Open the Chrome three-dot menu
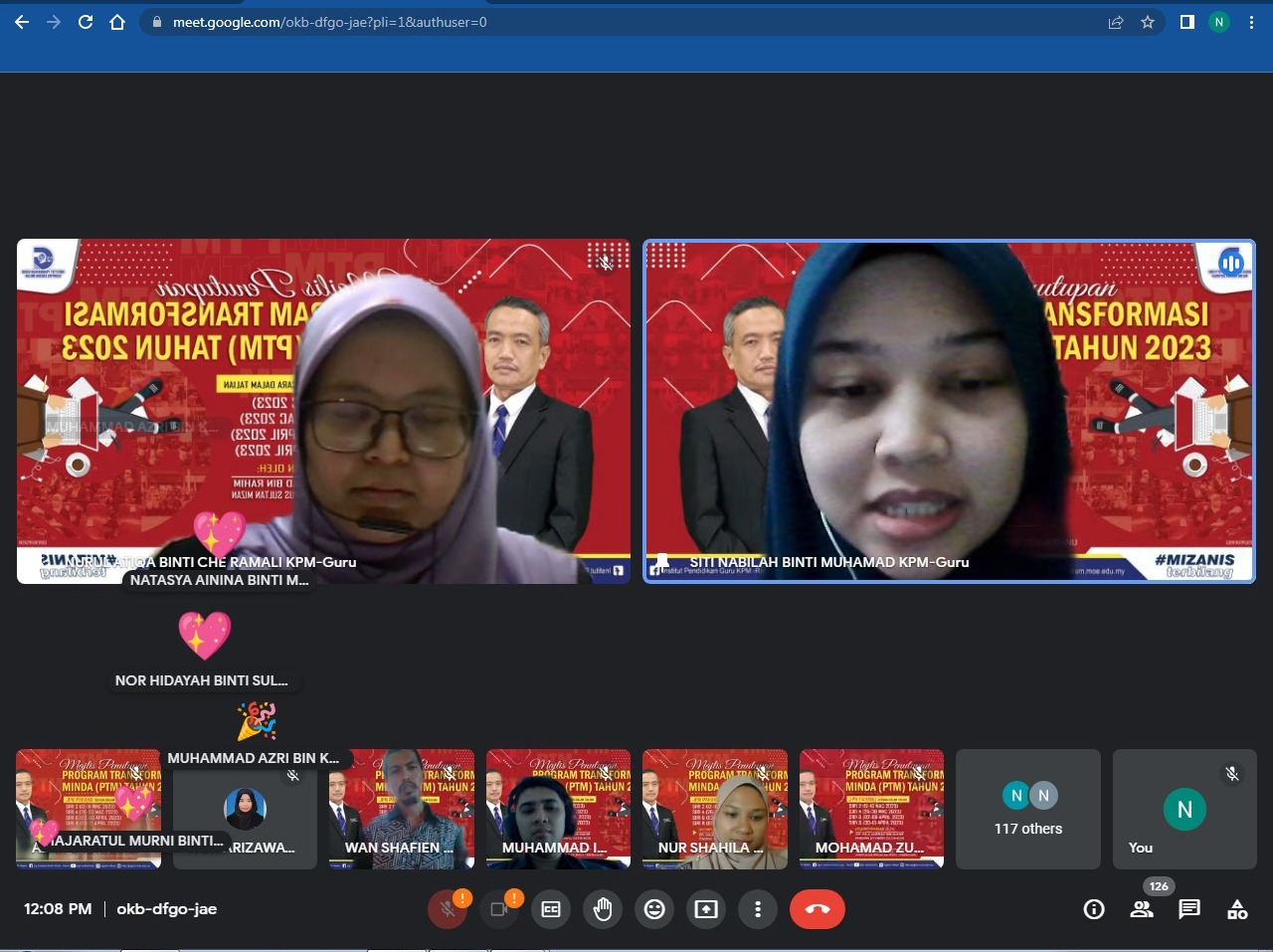Screen dimensions: 1273x952 [x=1251, y=22]
